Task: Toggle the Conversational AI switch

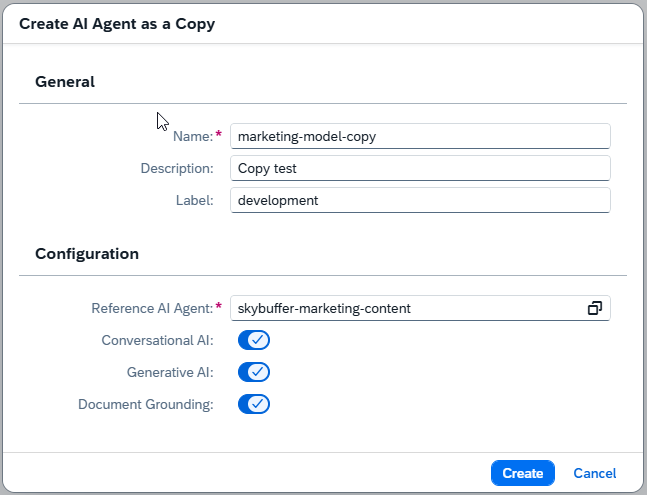Action: point(254,340)
